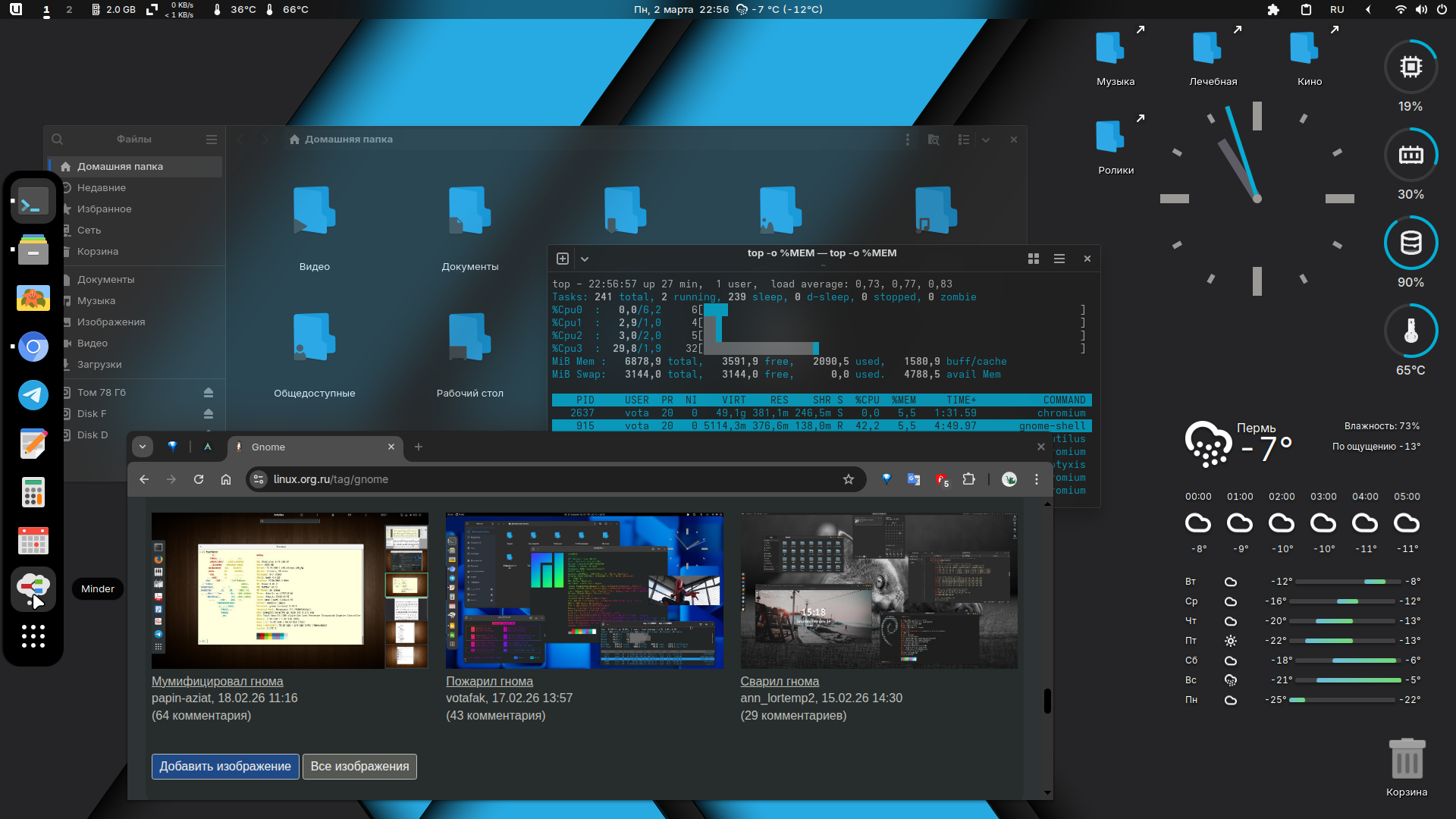Add a new terminal tab

(563, 259)
